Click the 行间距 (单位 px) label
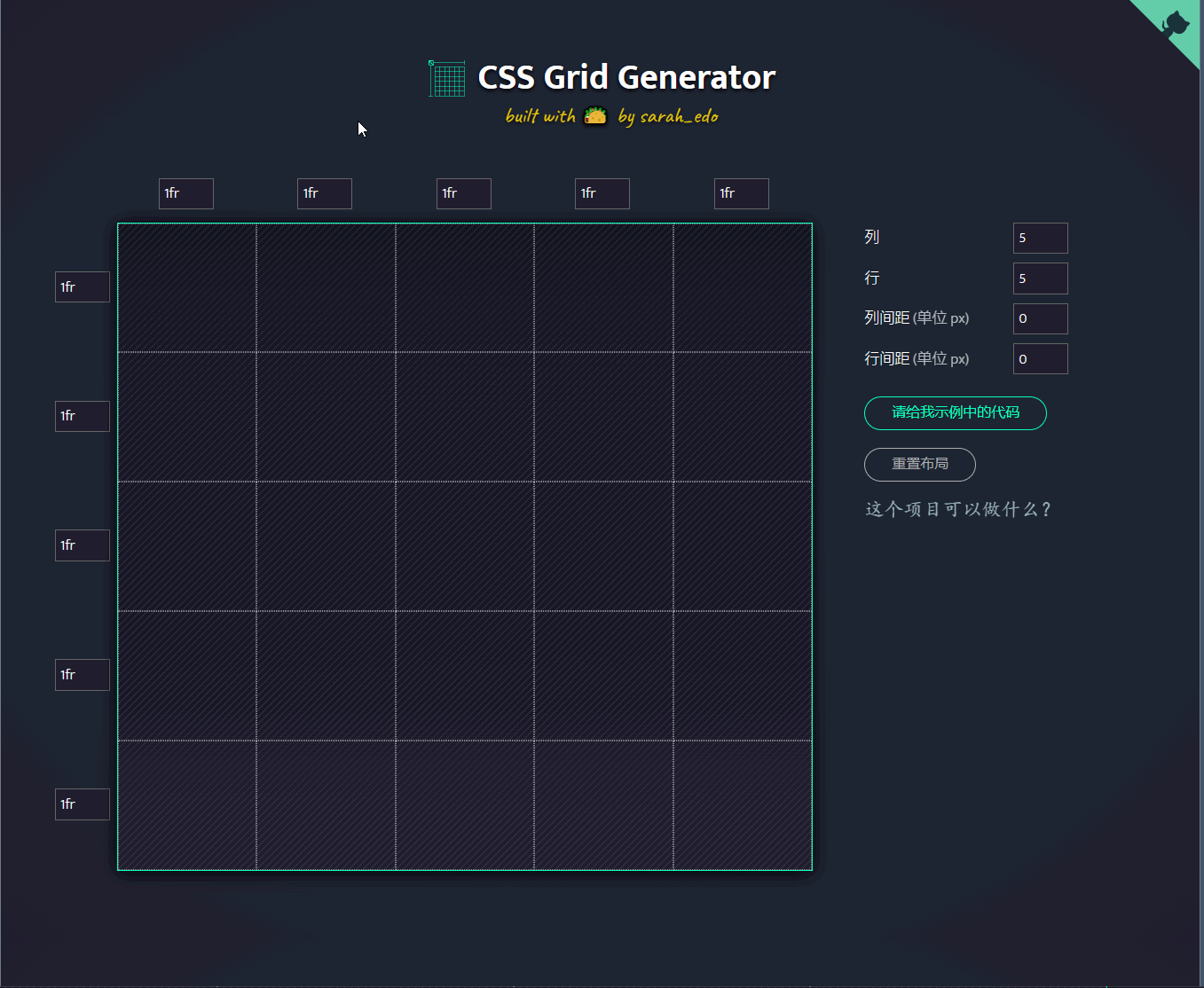Screen dimensions: 1204x988 point(917,358)
